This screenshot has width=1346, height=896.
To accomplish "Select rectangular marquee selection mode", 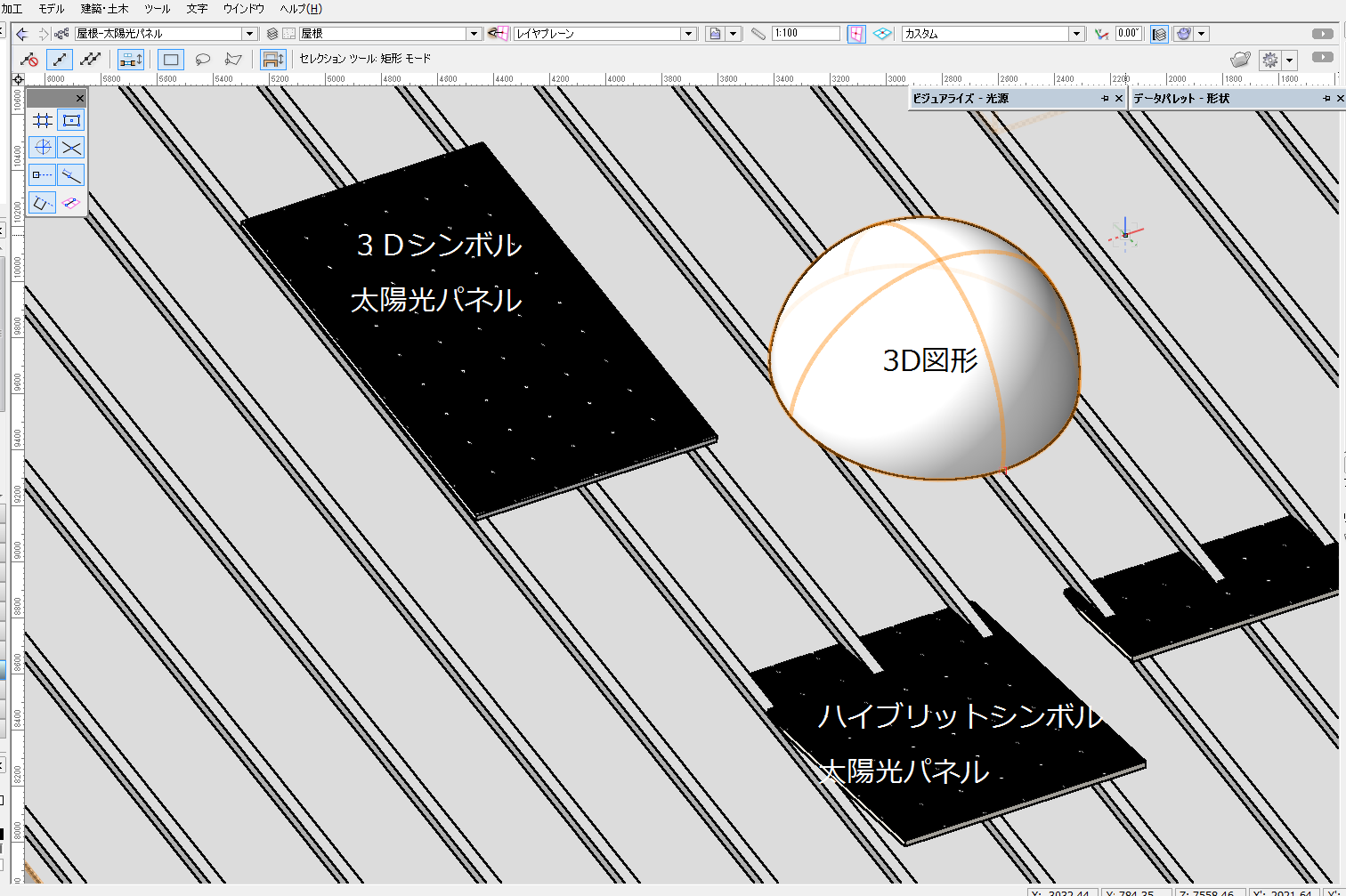I will click(171, 60).
